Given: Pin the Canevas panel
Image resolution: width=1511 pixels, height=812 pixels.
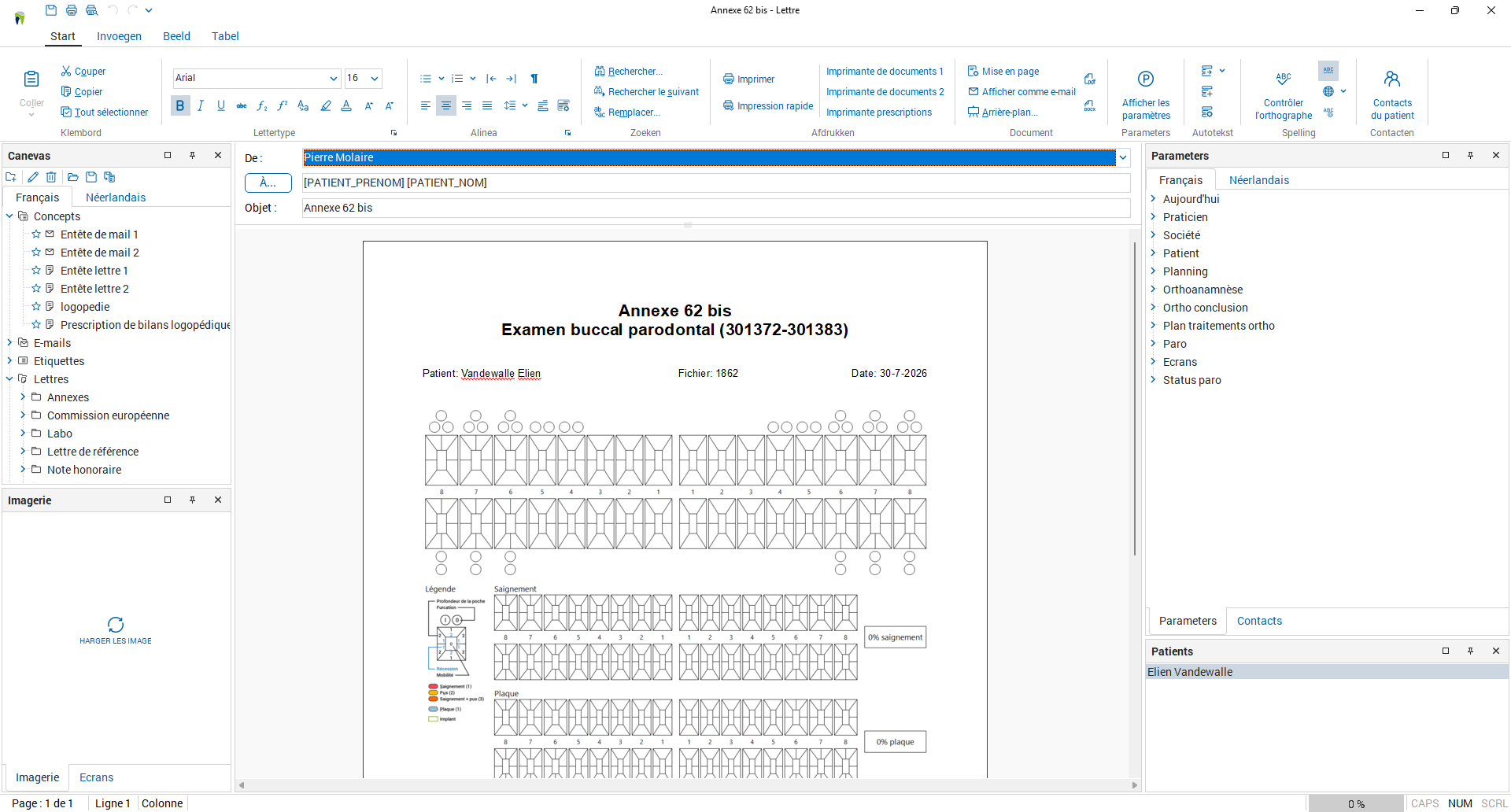Looking at the screenshot, I should [192, 155].
